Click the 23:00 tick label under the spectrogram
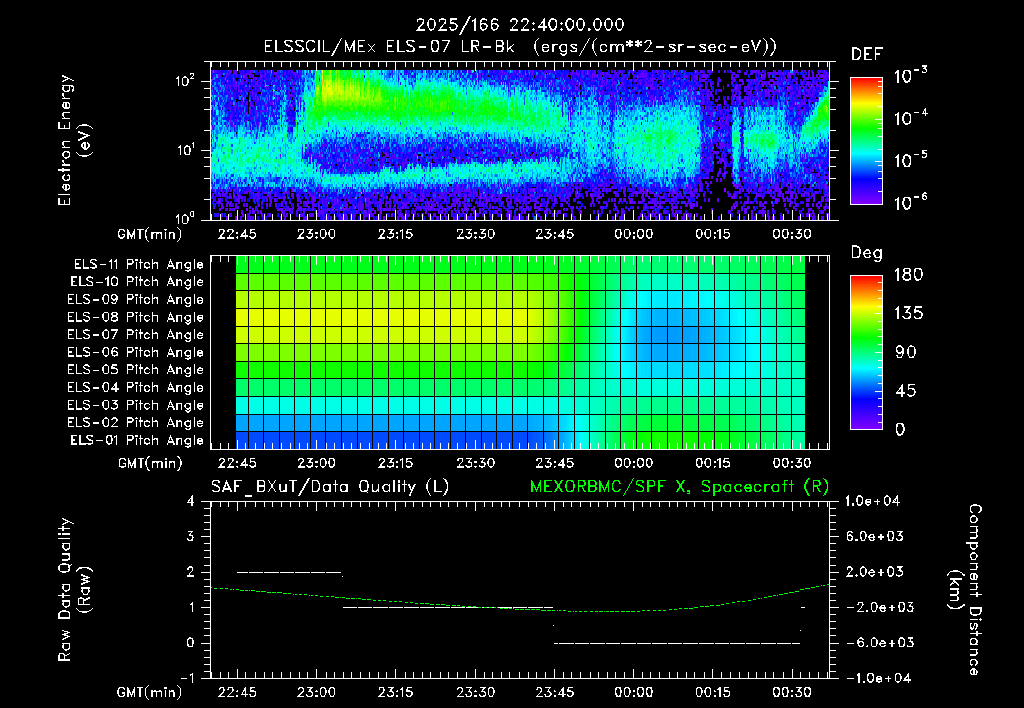The width and height of the screenshot is (1024, 708). [316, 234]
